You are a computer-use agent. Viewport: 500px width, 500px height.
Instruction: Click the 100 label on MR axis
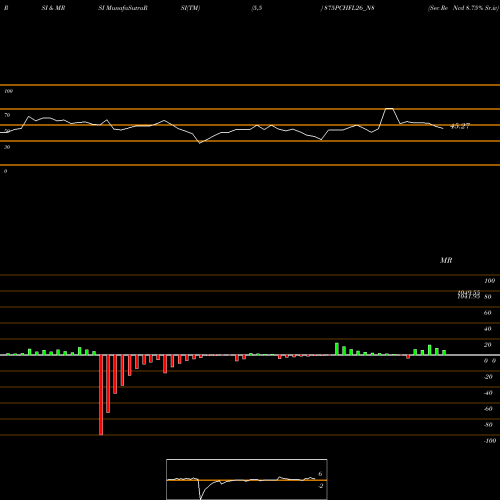coord(489,281)
